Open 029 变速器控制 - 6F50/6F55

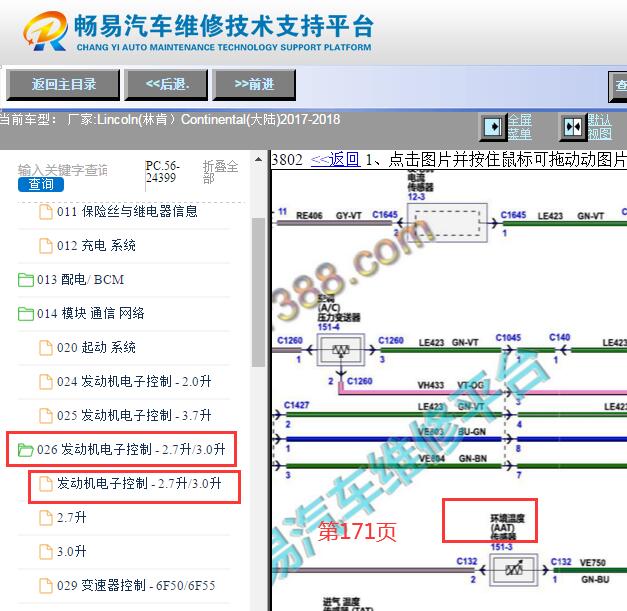136,585
